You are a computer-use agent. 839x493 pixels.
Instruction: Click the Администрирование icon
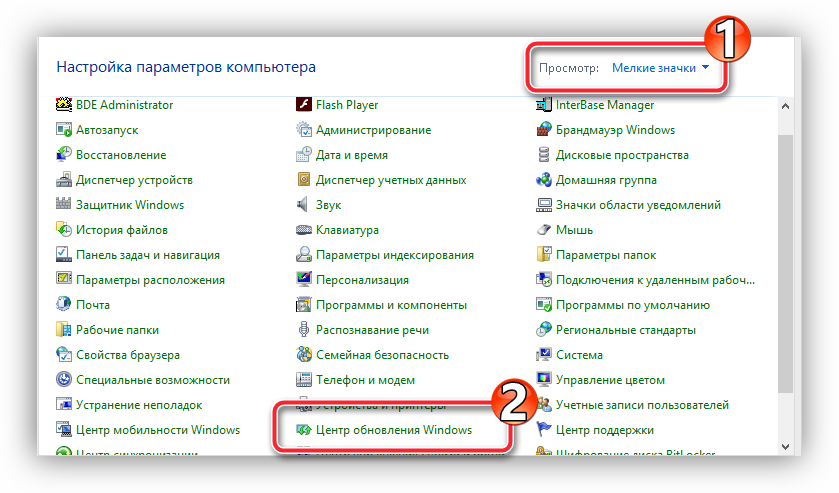pos(303,130)
